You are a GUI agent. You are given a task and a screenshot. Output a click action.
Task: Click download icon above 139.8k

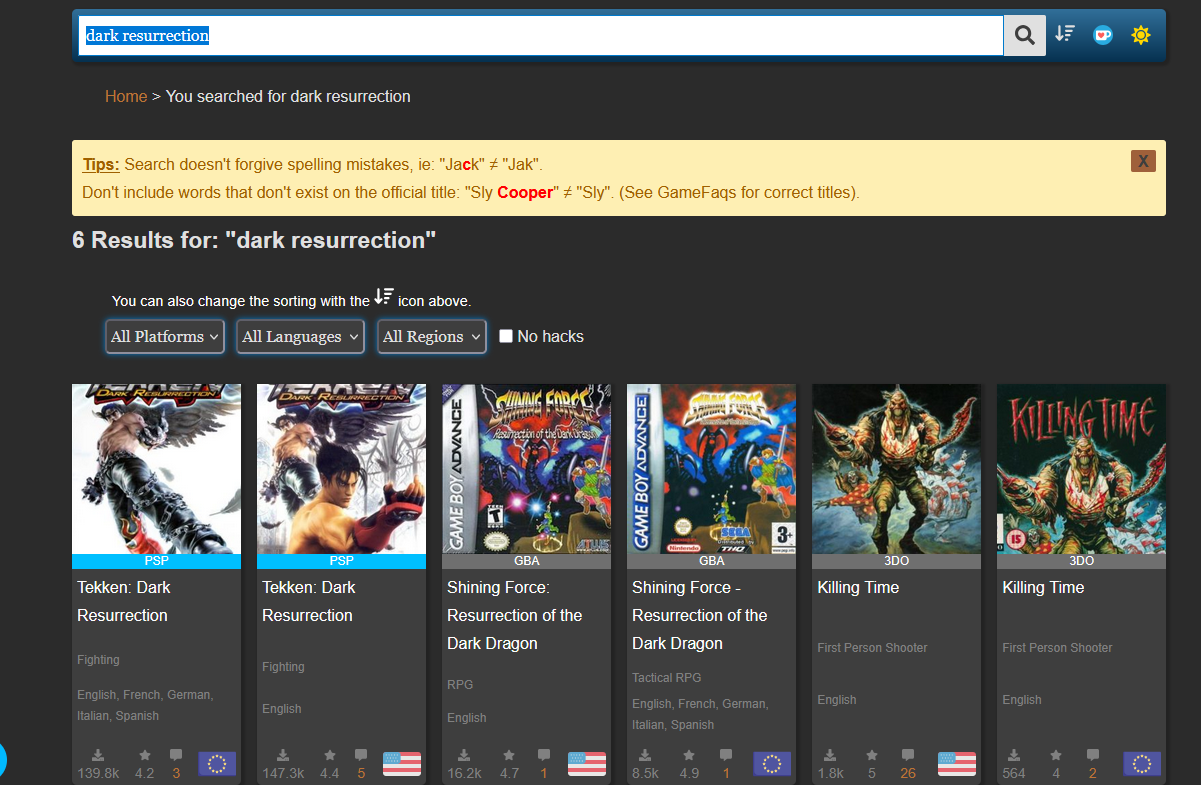(98, 755)
